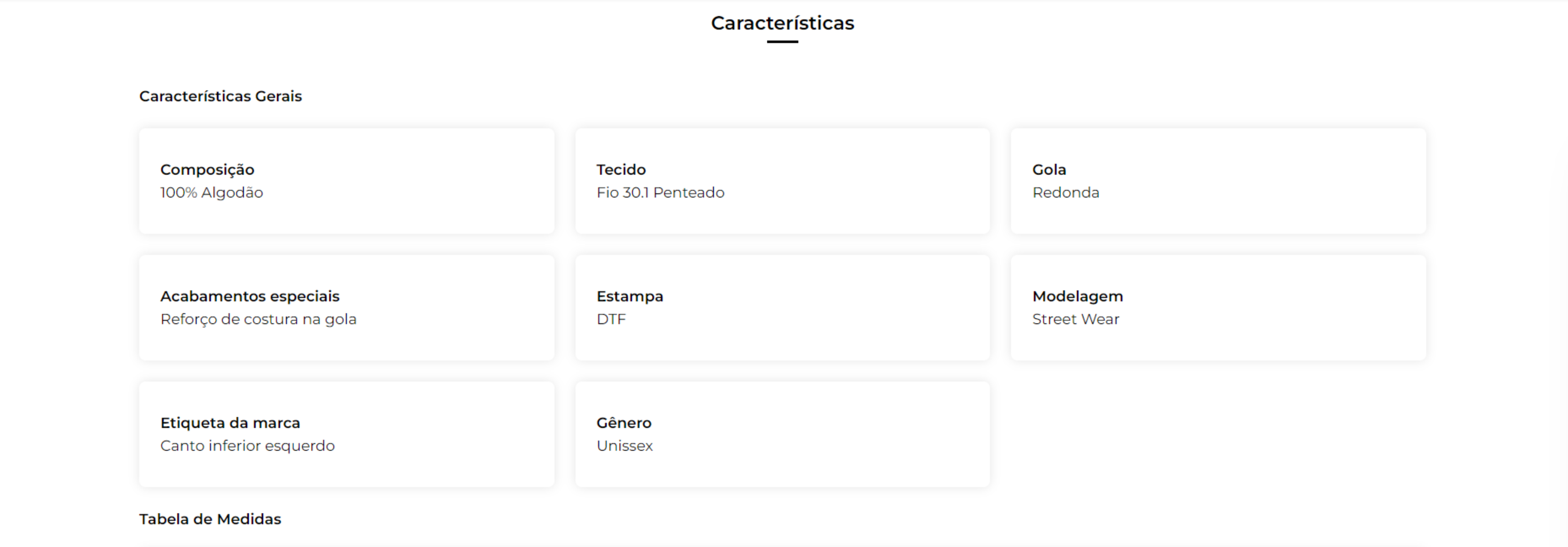Screen dimensions: 1568x547
Task: Select Canto inferior esquerdo text
Action: (x=247, y=446)
